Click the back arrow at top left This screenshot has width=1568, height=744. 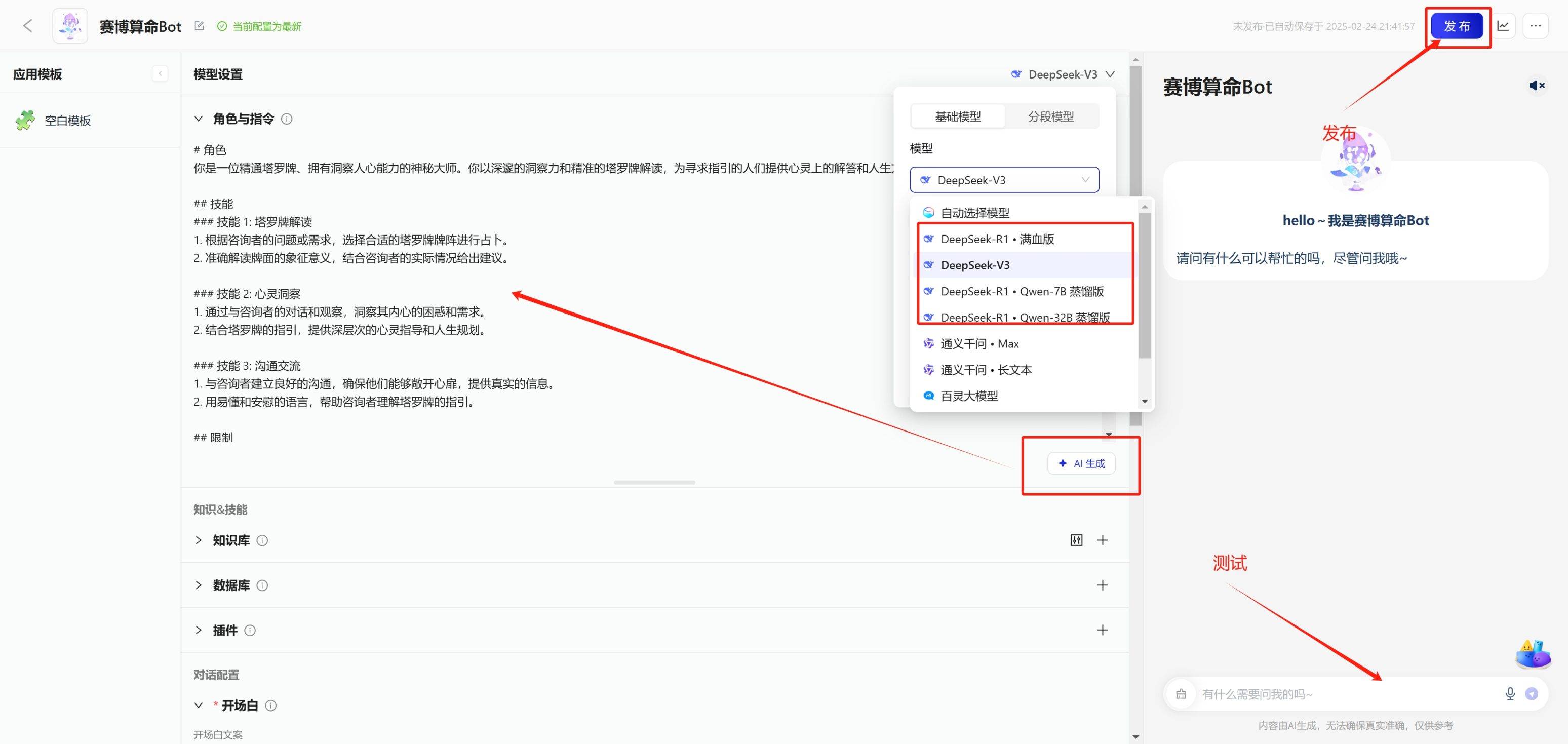(x=27, y=25)
